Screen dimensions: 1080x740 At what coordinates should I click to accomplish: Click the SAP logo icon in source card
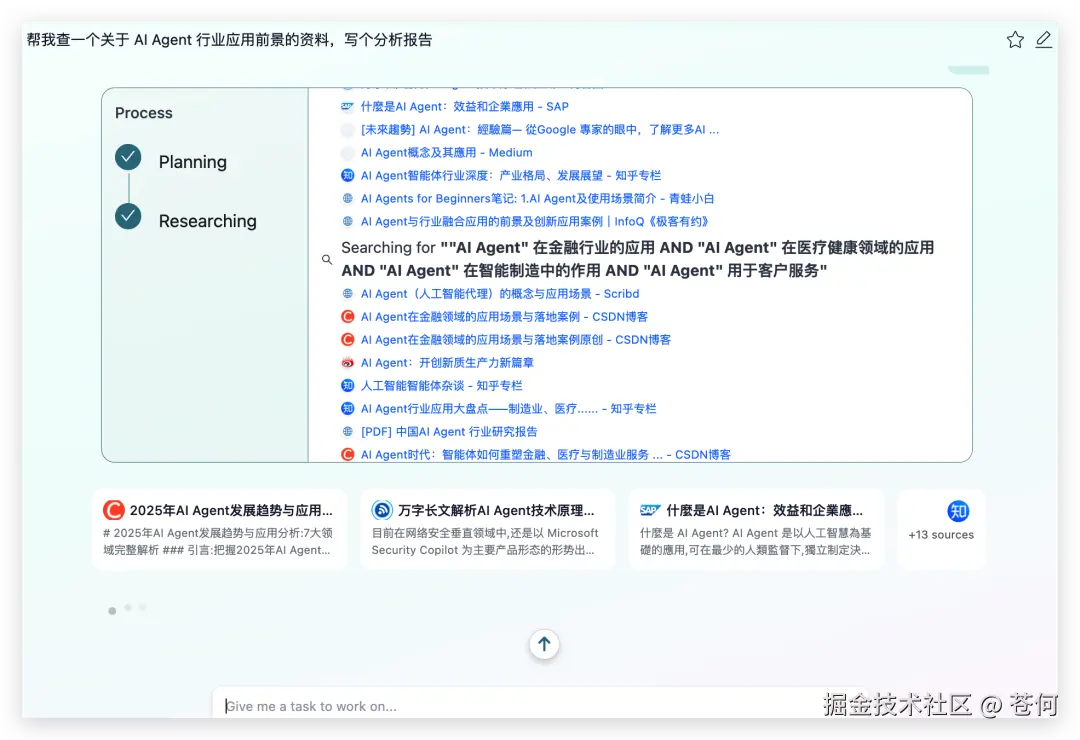point(650,511)
